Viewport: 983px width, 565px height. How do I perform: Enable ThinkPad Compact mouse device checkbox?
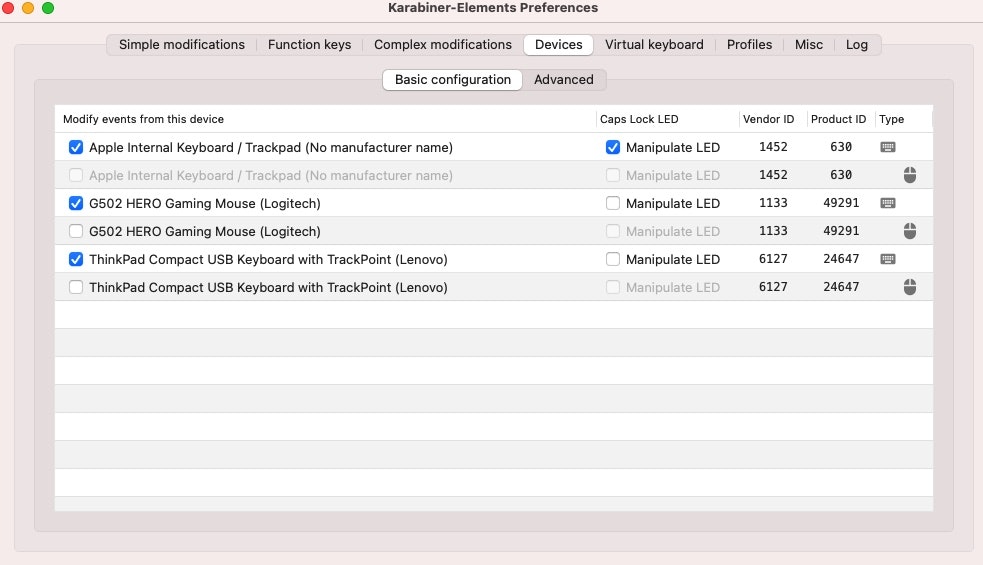76,287
